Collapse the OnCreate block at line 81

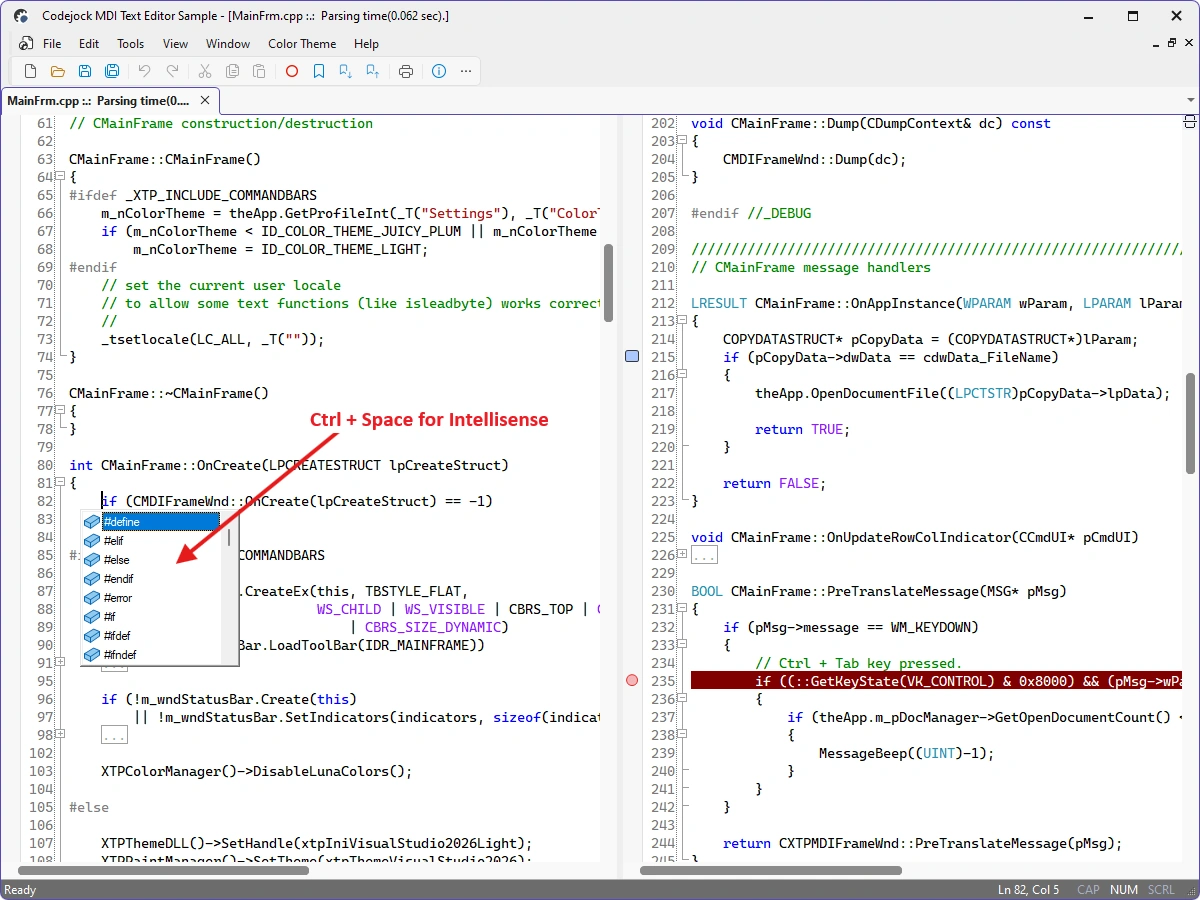tap(60, 483)
